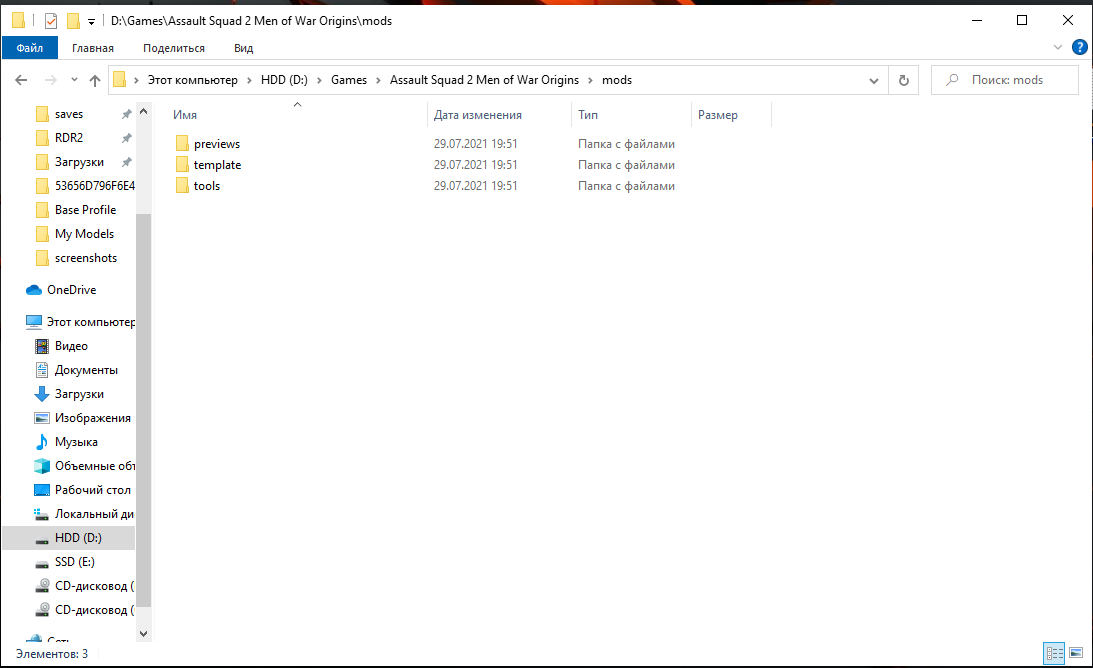Go back with the left arrow

coord(21,80)
